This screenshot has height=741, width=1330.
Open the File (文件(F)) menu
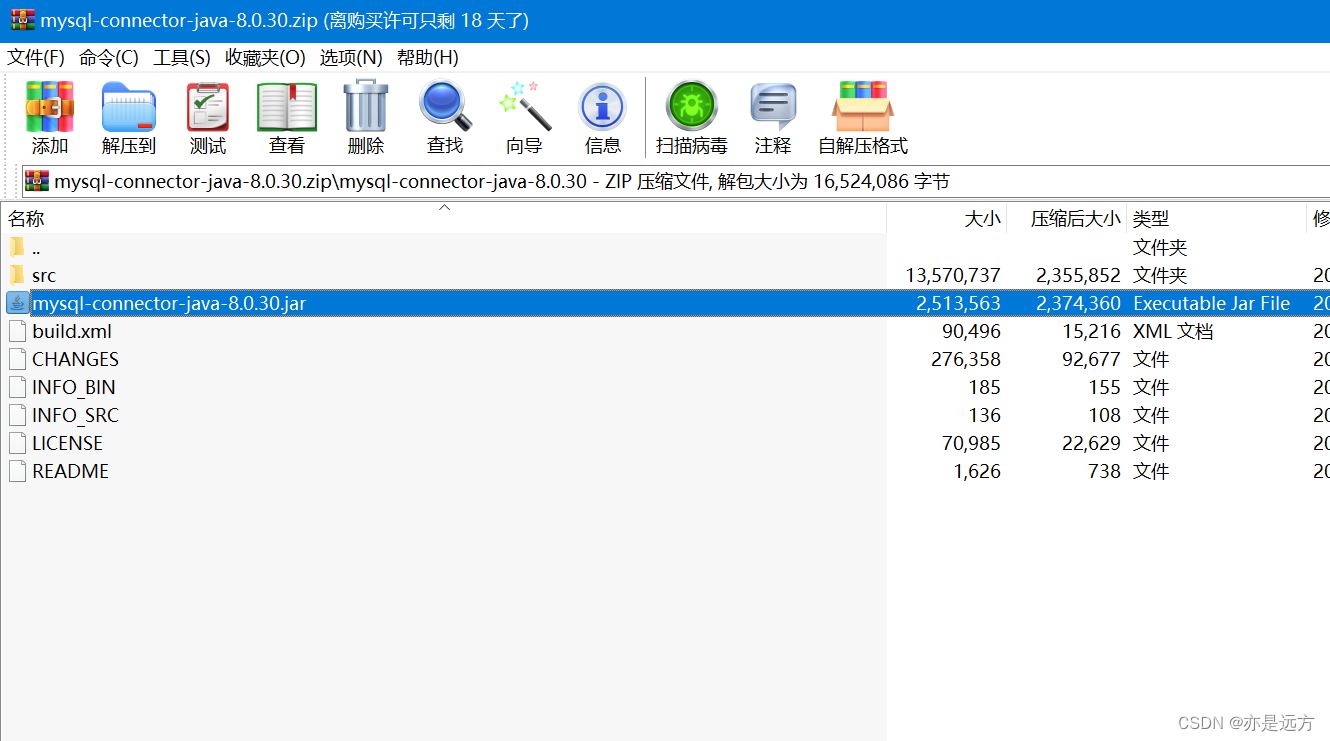[x=36, y=58]
